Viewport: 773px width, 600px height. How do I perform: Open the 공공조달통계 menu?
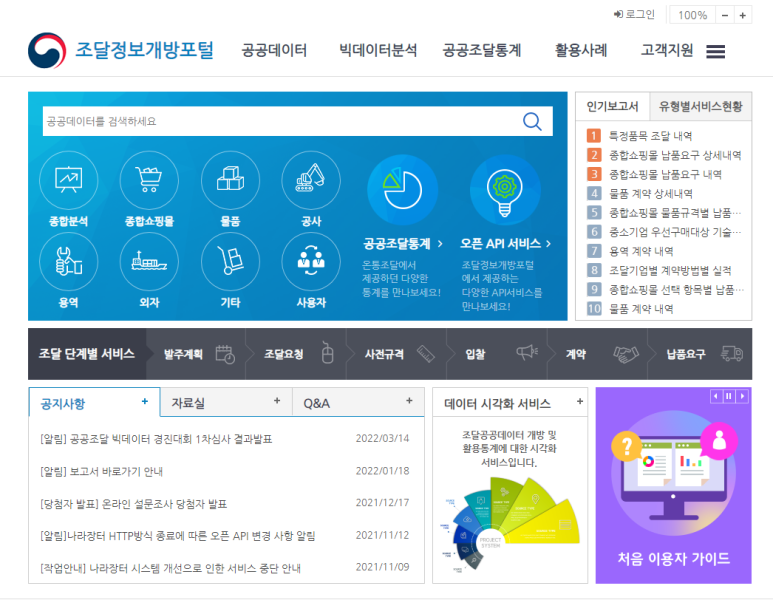(x=482, y=50)
